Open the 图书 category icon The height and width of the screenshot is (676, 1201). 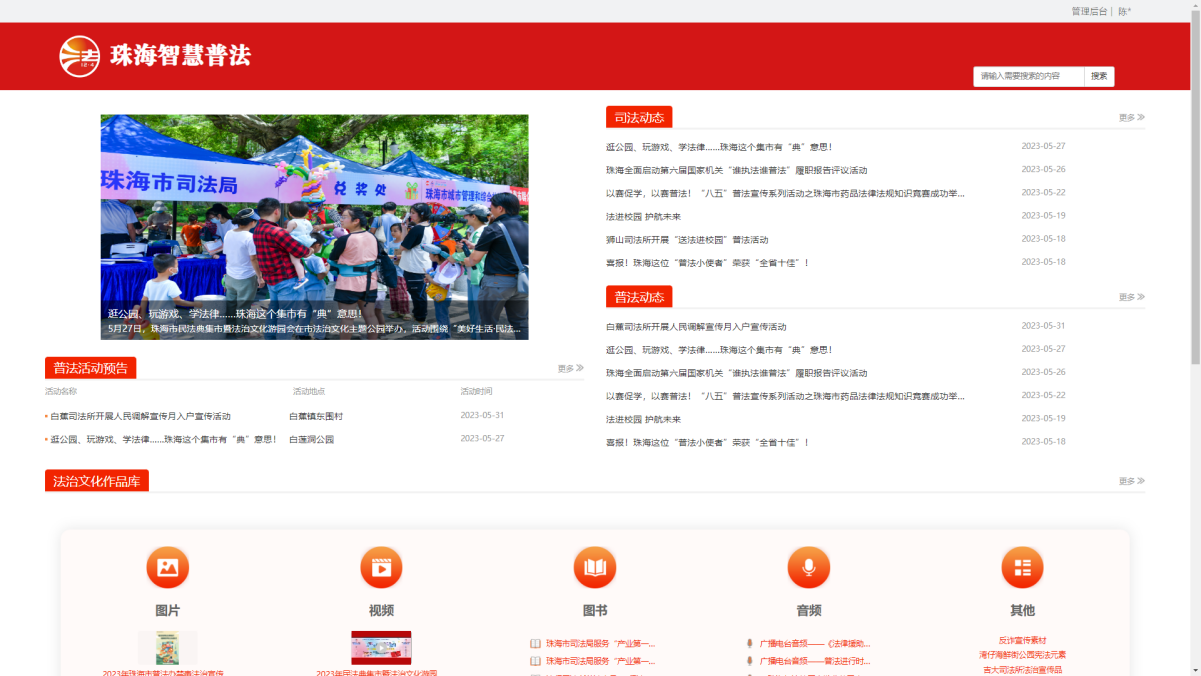(x=595, y=568)
